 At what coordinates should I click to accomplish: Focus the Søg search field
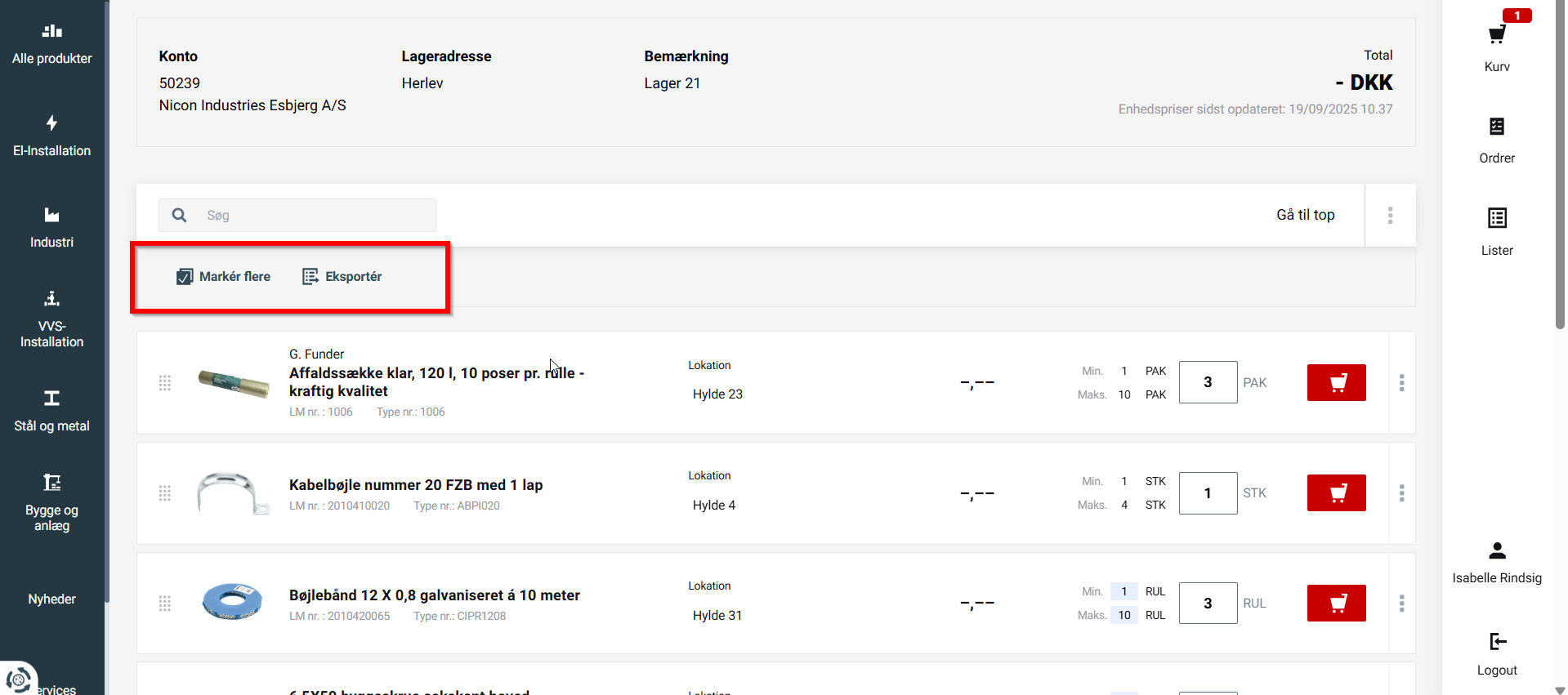(310, 216)
